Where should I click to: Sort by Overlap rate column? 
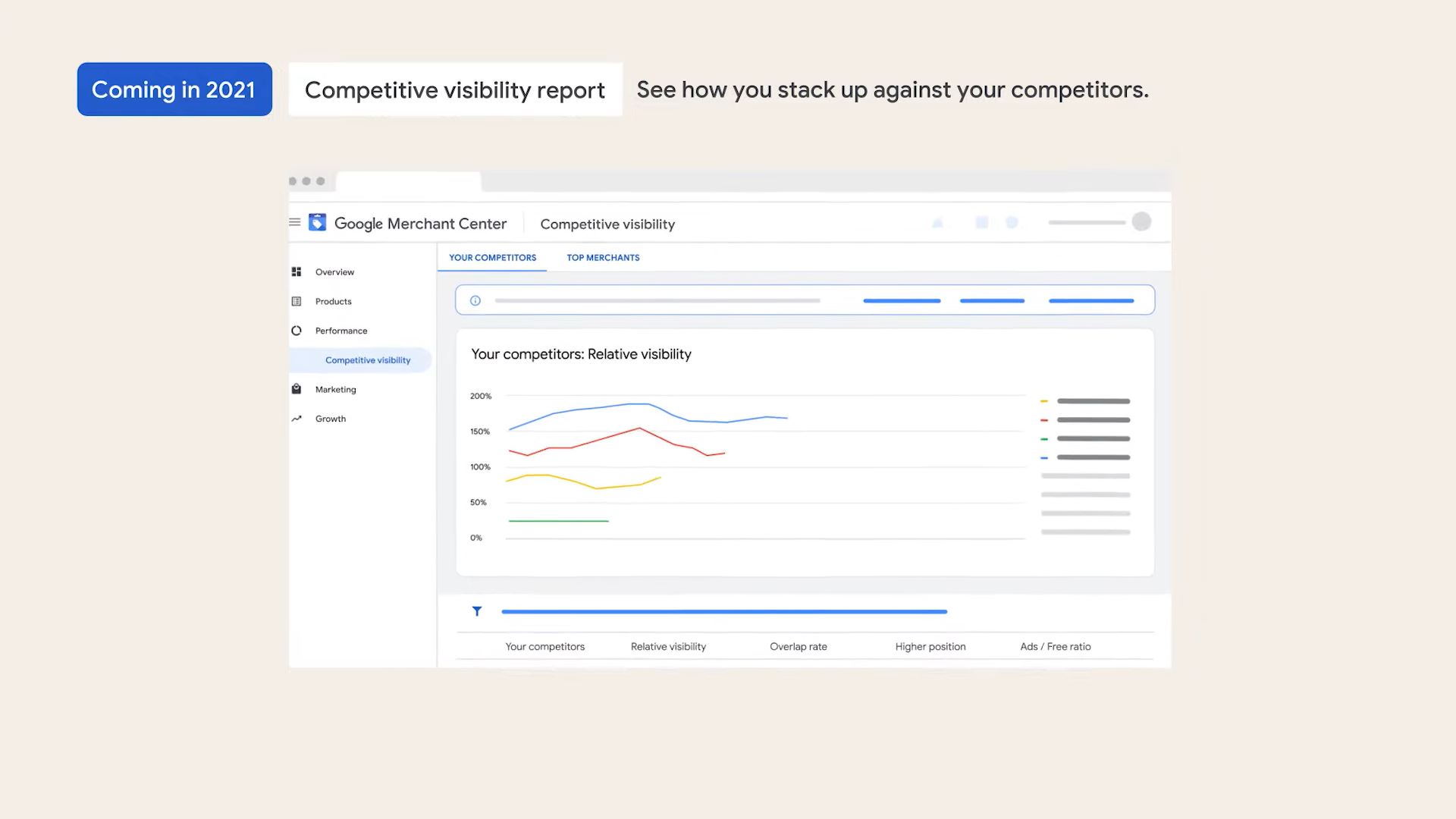[799, 647]
